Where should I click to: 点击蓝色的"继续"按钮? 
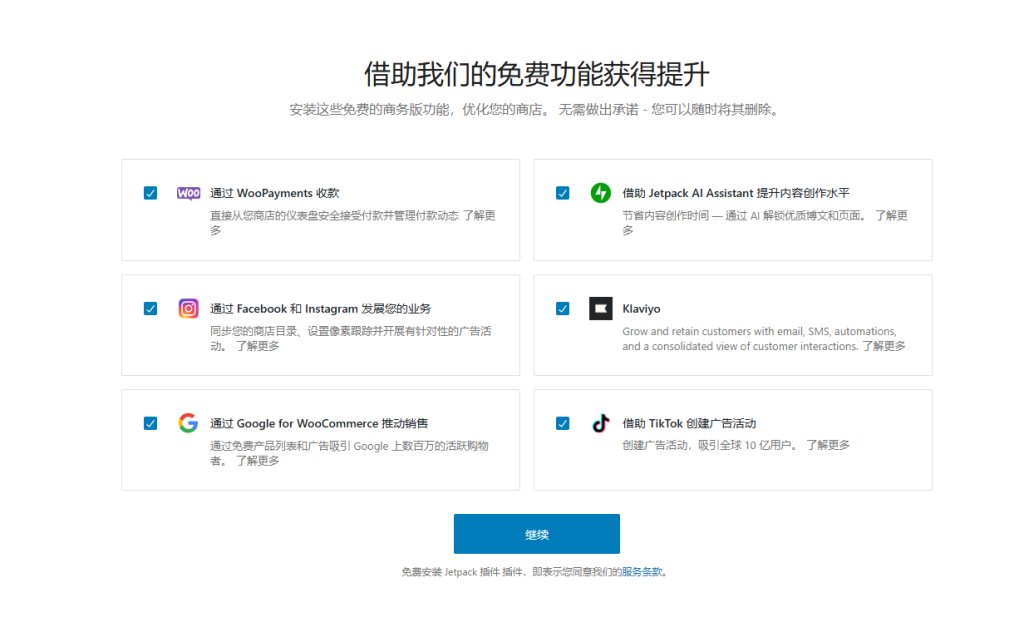(x=536, y=533)
